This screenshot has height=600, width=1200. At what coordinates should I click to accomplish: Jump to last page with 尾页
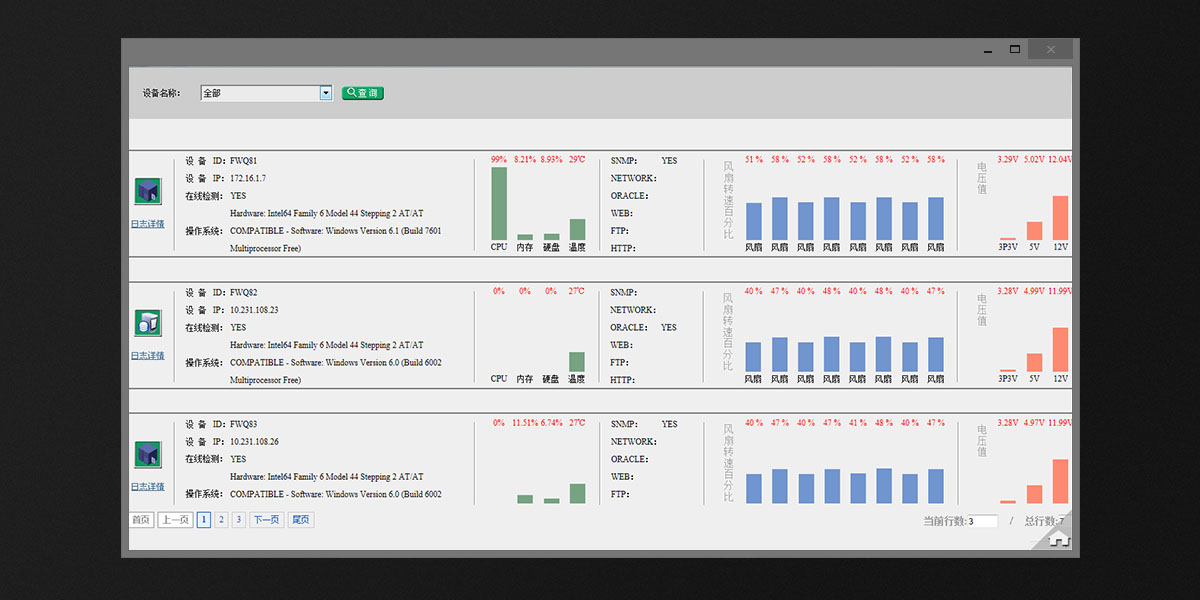(x=300, y=520)
